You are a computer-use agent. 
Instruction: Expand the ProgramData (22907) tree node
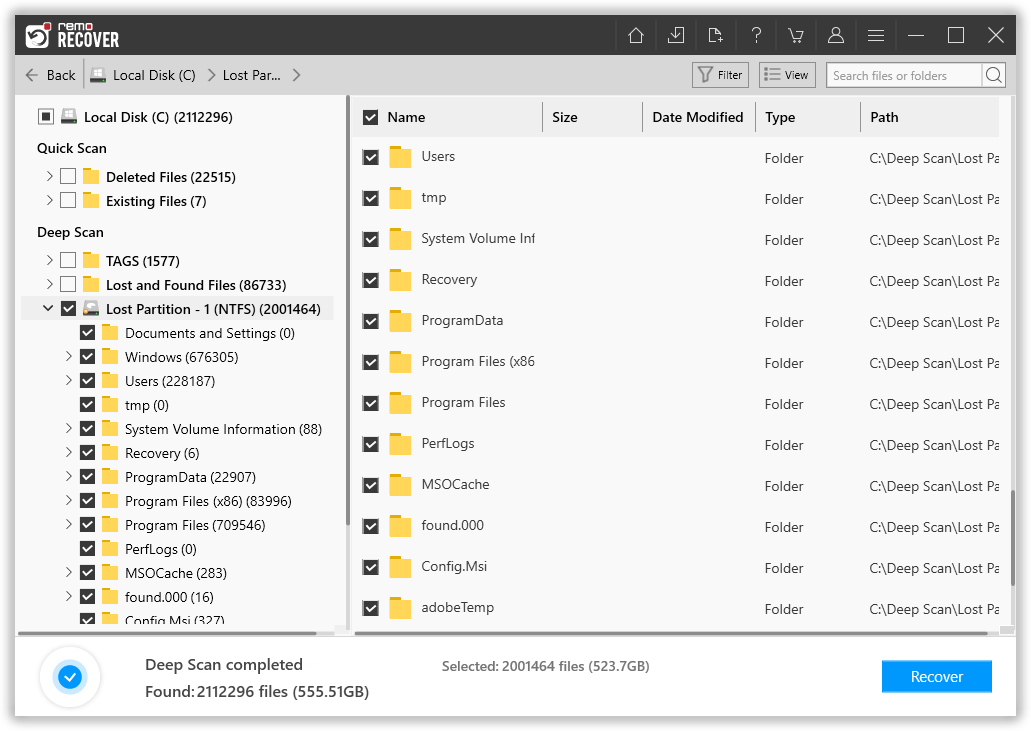coord(68,476)
